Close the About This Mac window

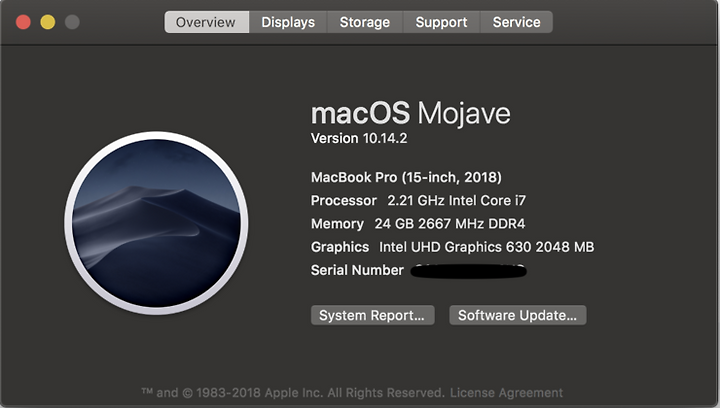point(23,22)
